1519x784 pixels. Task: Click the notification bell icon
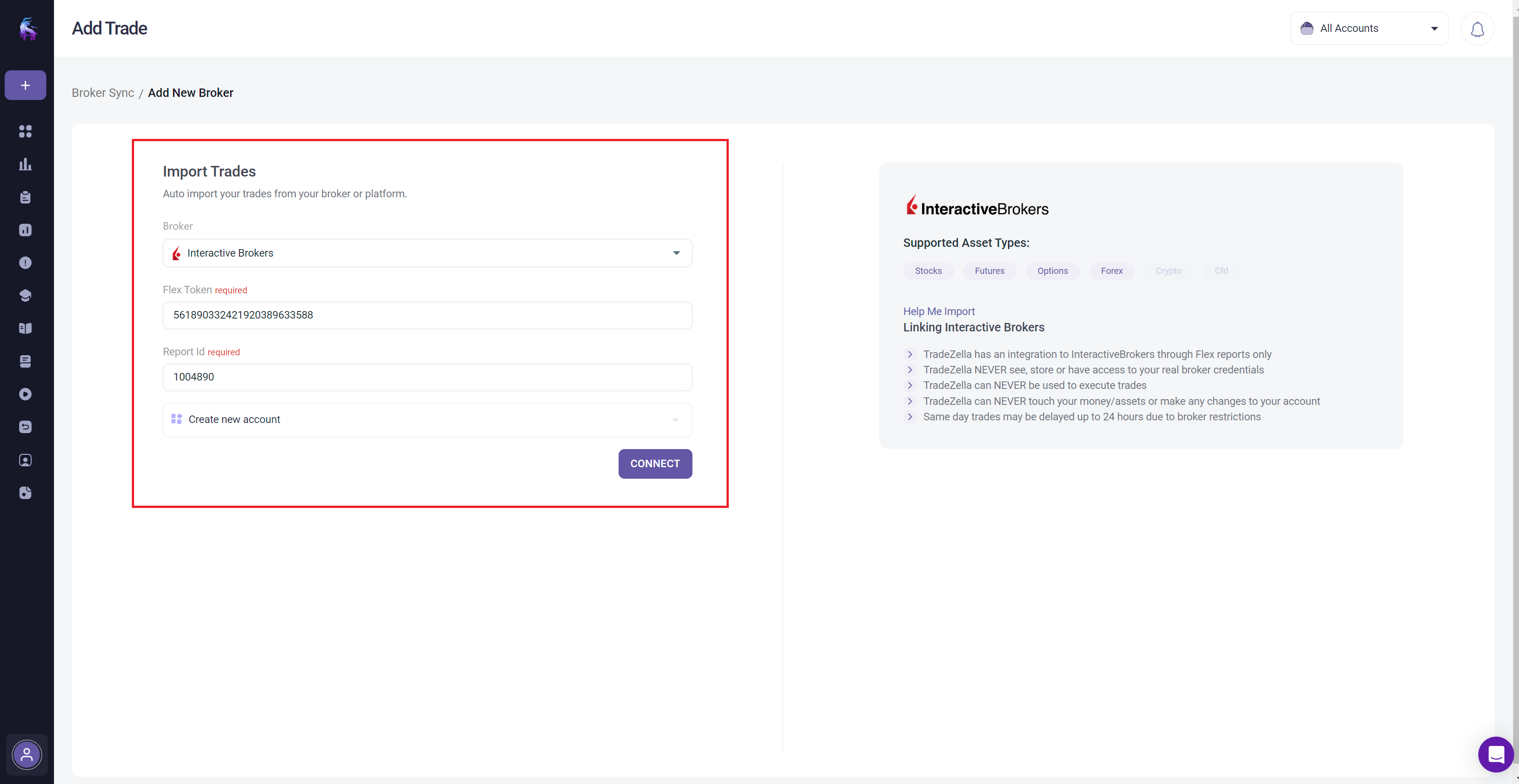(x=1477, y=29)
